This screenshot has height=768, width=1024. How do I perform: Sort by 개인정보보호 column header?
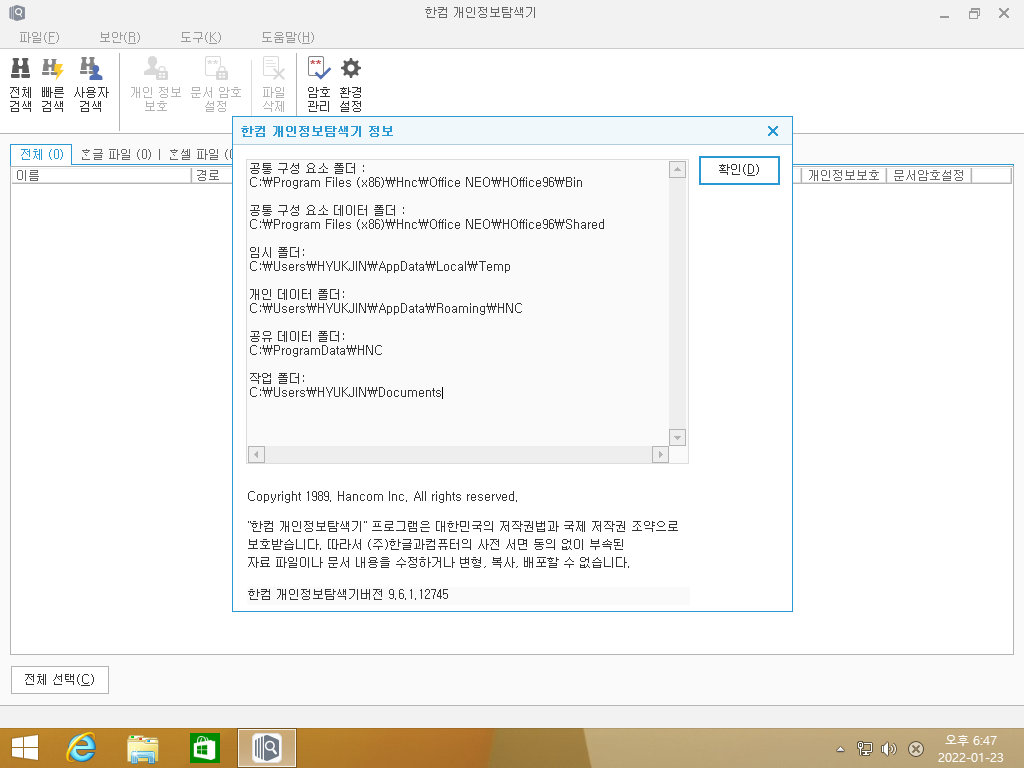[x=843, y=175]
